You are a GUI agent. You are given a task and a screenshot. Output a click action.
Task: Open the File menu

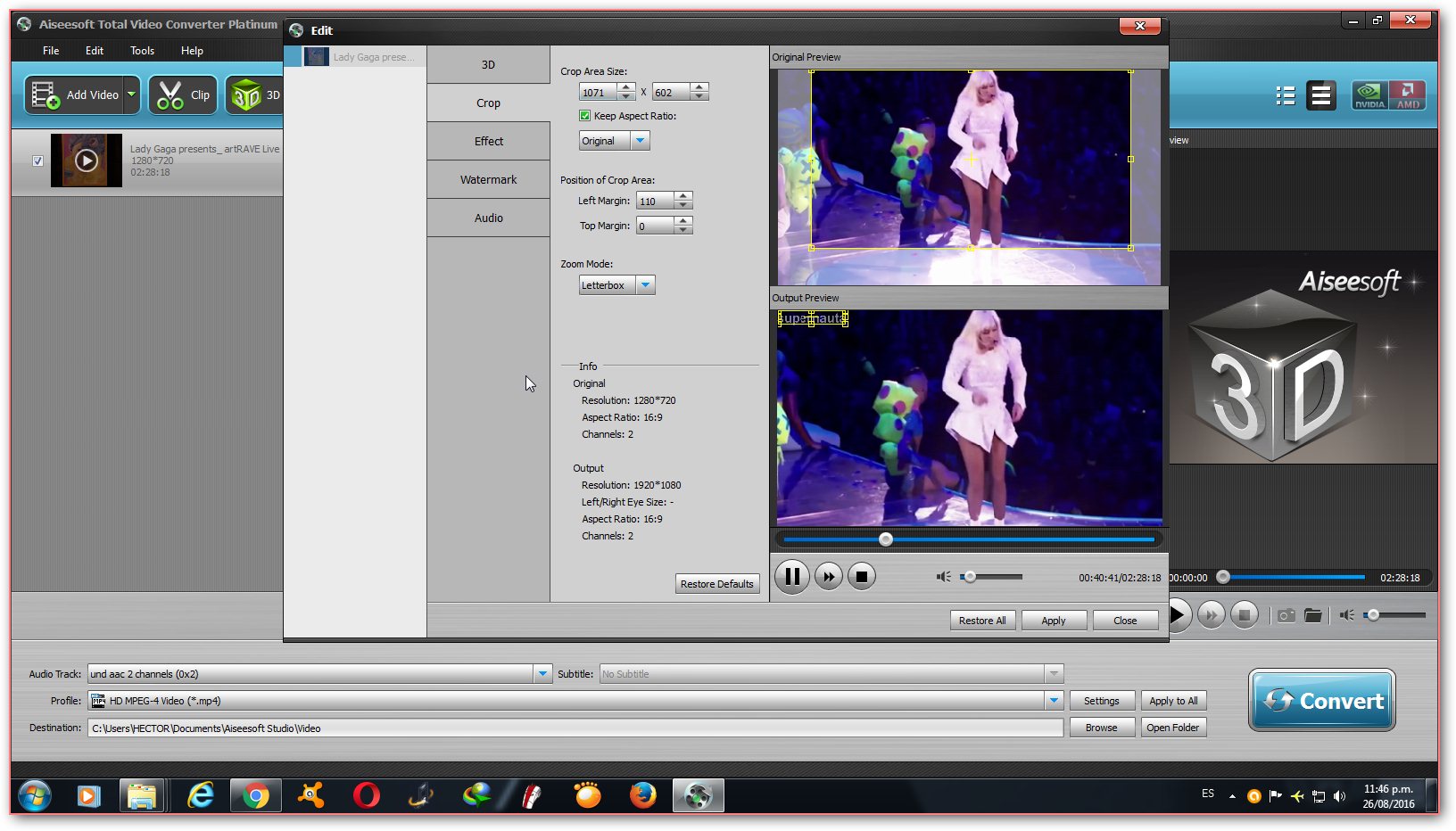(x=51, y=51)
